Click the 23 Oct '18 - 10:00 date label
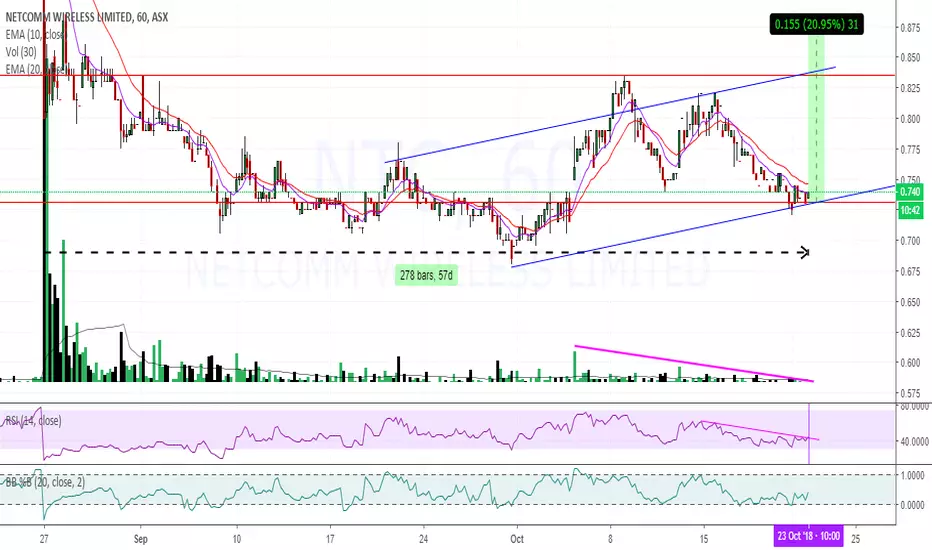Image resolution: width=932 pixels, height=550 pixels. [x=808, y=536]
